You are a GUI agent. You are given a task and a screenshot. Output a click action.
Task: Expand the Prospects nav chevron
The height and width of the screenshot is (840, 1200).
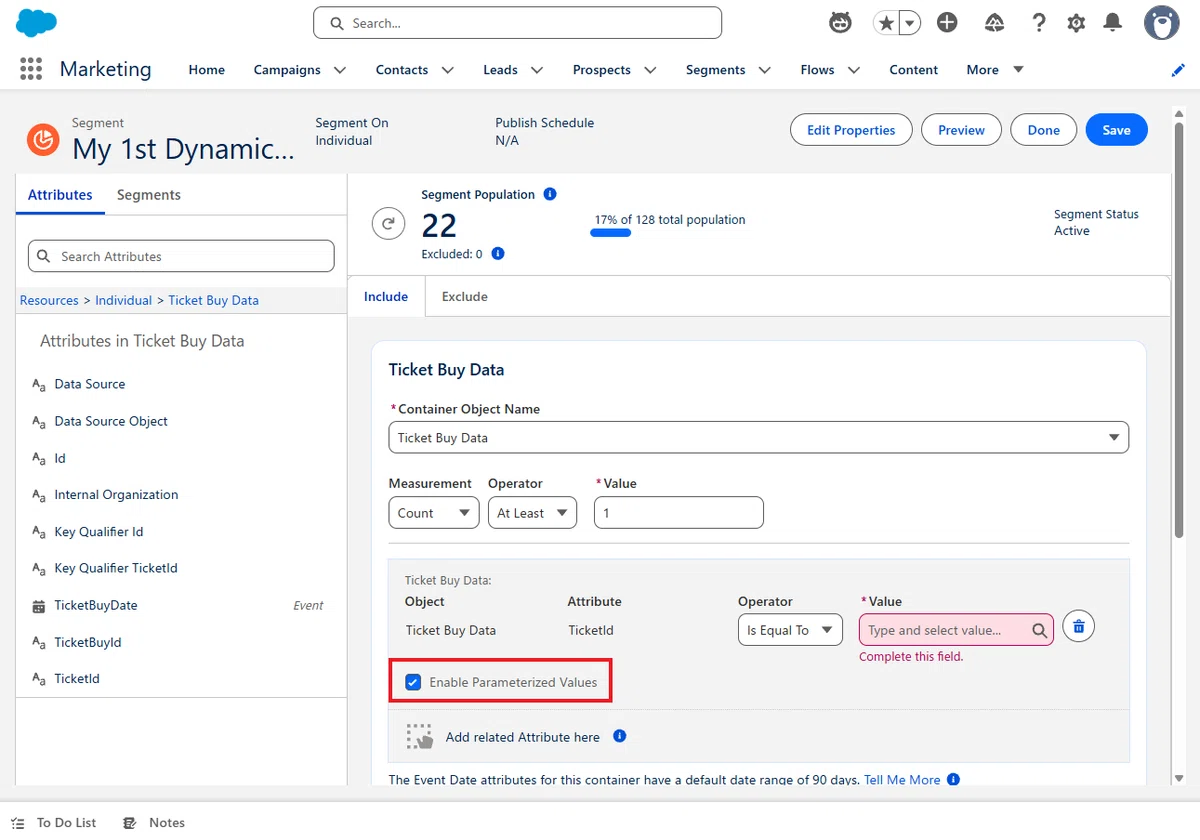tap(650, 70)
